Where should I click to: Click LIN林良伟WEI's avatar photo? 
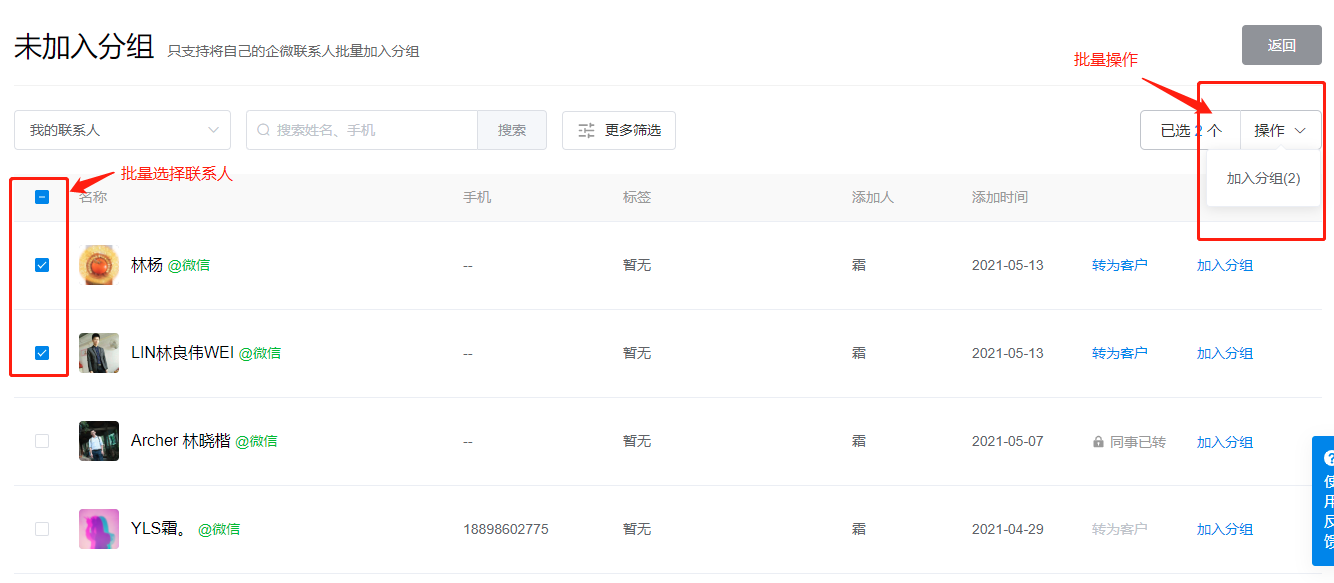point(99,353)
